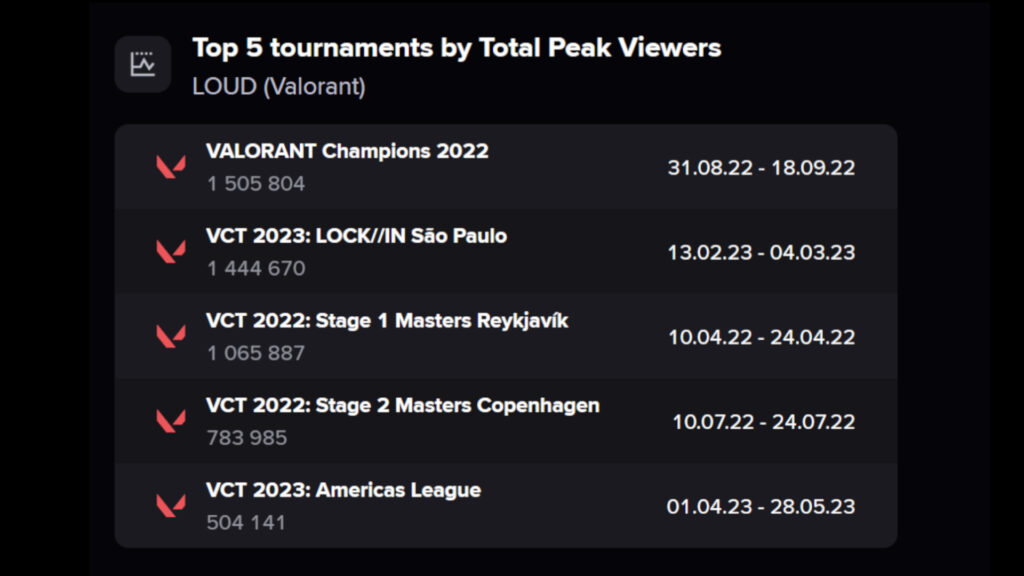Select the Valorant logo beside VALORANT Champions 2022
1024x576 pixels.
coord(168,166)
